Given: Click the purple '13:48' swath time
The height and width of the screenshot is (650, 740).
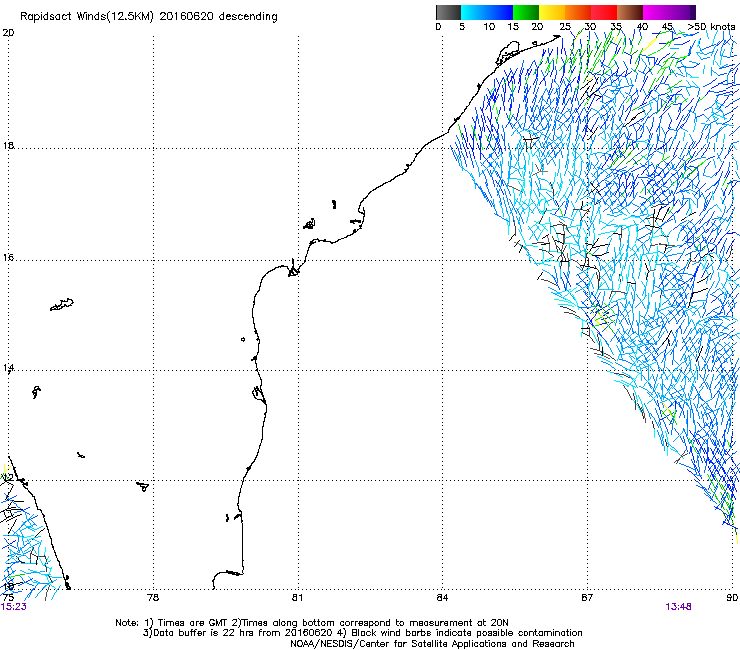Looking at the screenshot, I should 678,607.
